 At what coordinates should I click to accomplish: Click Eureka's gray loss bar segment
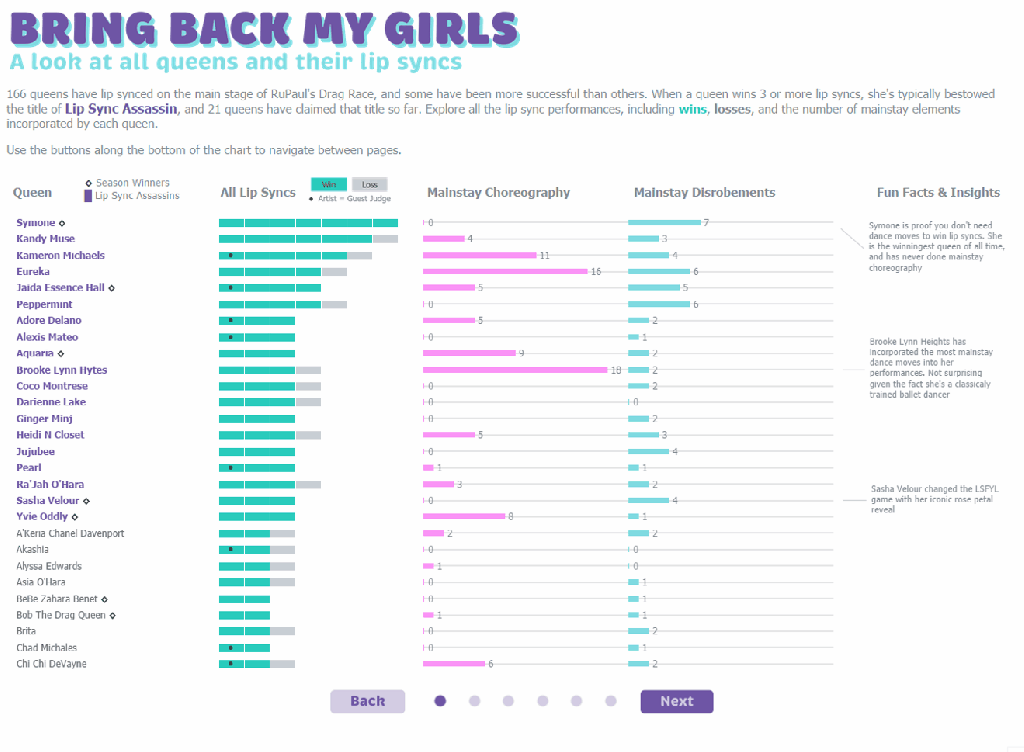(x=334, y=272)
